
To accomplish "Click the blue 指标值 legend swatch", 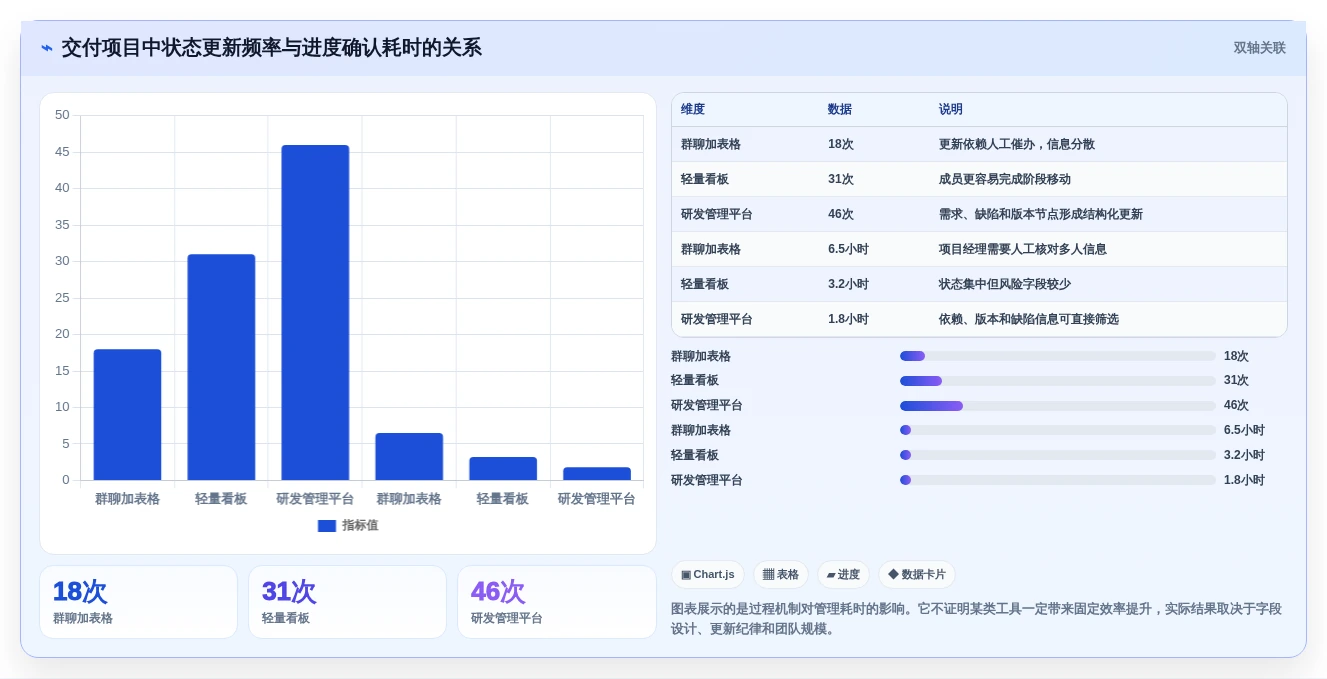I will [x=327, y=525].
